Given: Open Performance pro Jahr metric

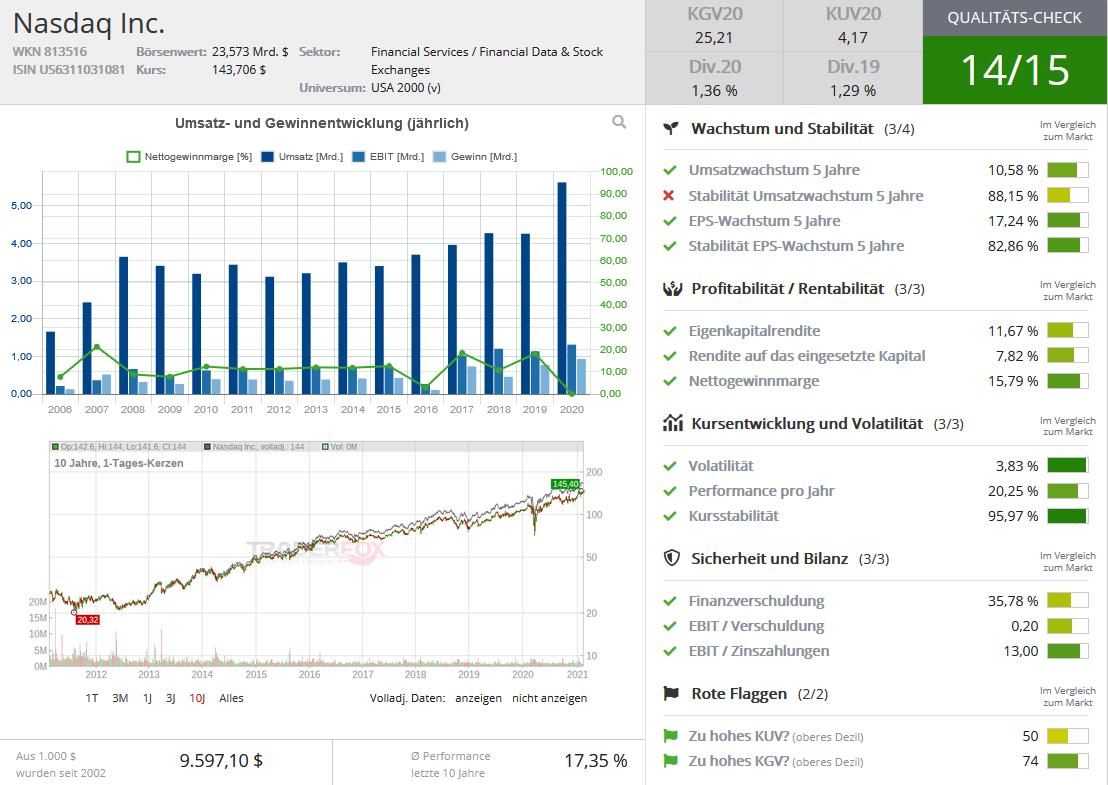Looking at the screenshot, I should point(762,490).
